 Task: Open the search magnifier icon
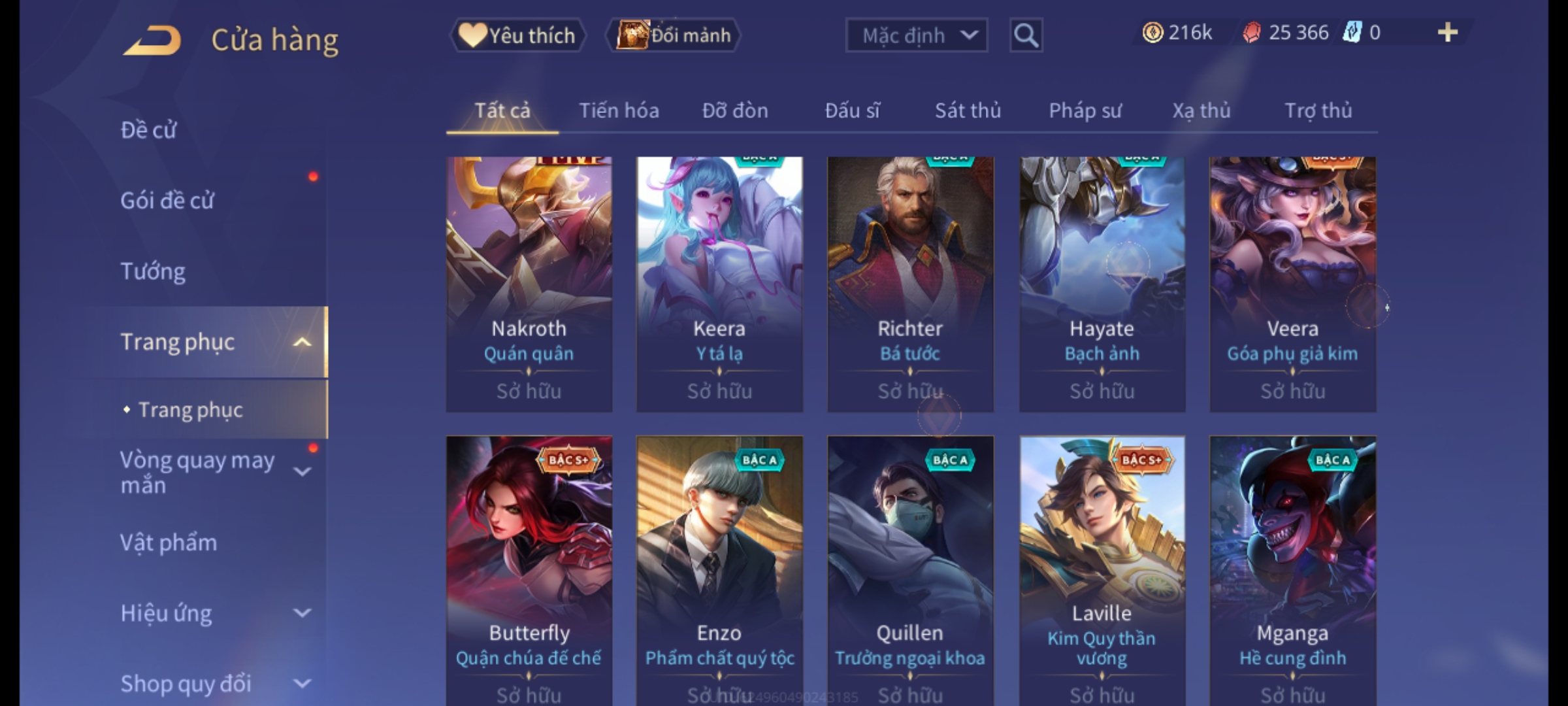(1026, 35)
